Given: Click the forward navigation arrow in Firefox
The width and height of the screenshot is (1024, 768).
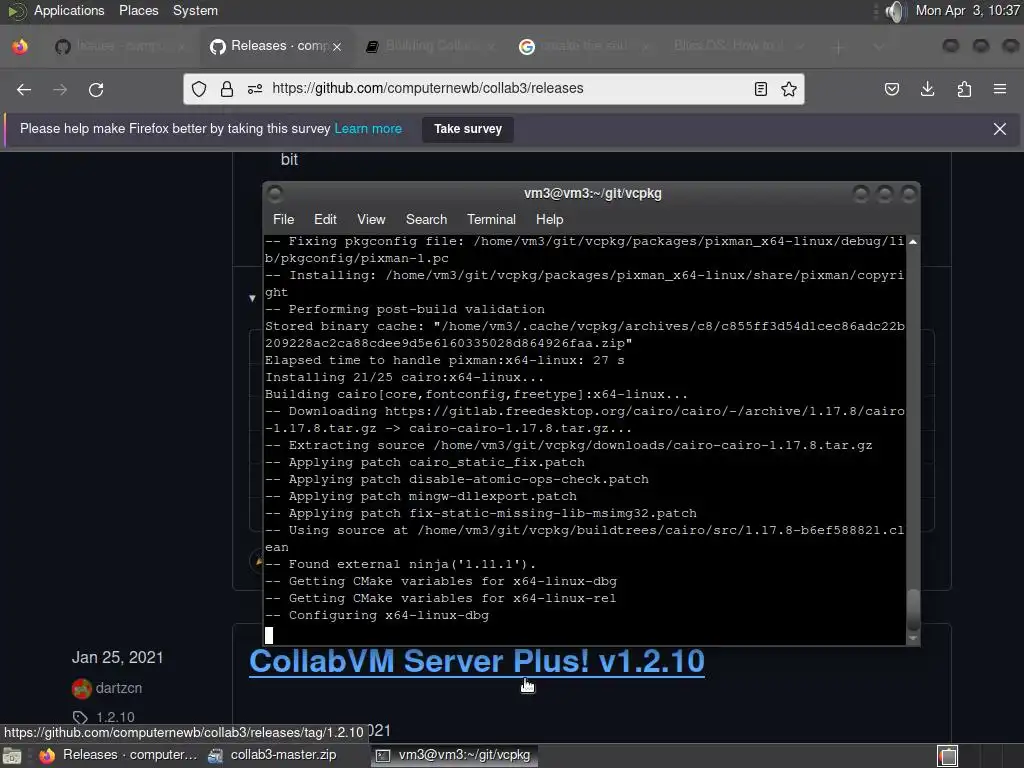Looking at the screenshot, I should pos(60,89).
